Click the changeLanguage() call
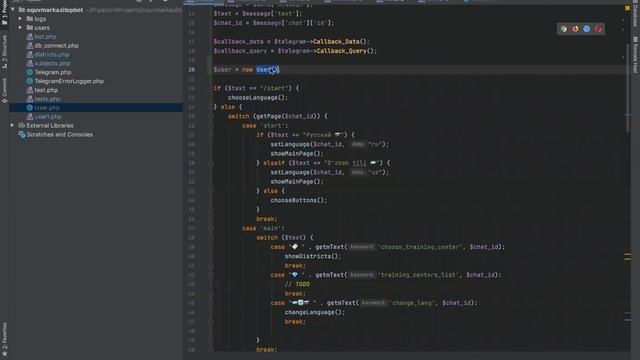The width and height of the screenshot is (640, 360). pos(314,312)
